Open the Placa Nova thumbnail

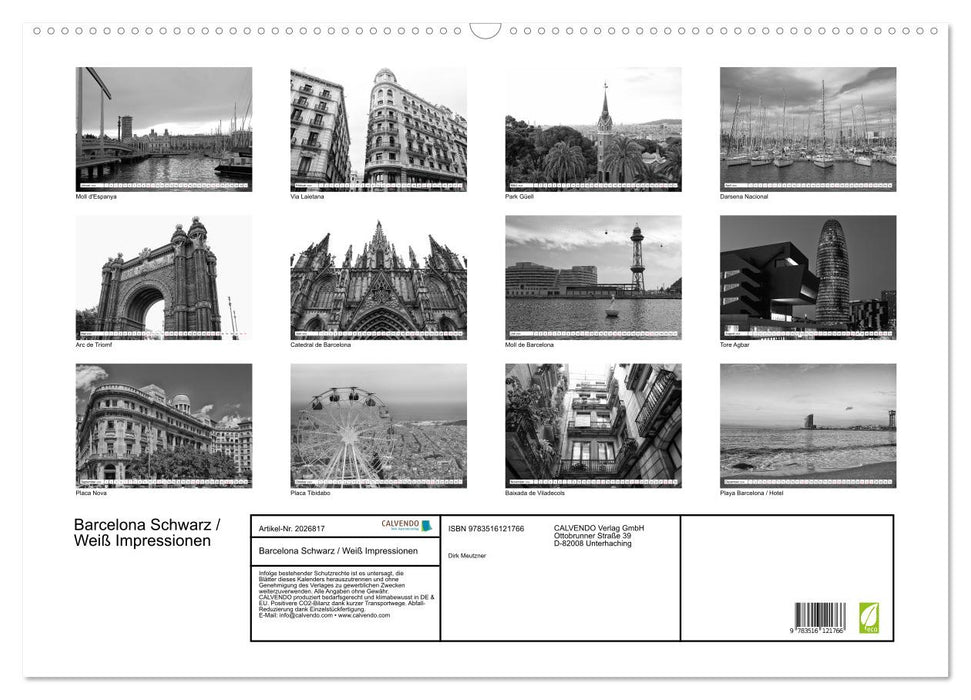pyautogui.click(x=161, y=425)
